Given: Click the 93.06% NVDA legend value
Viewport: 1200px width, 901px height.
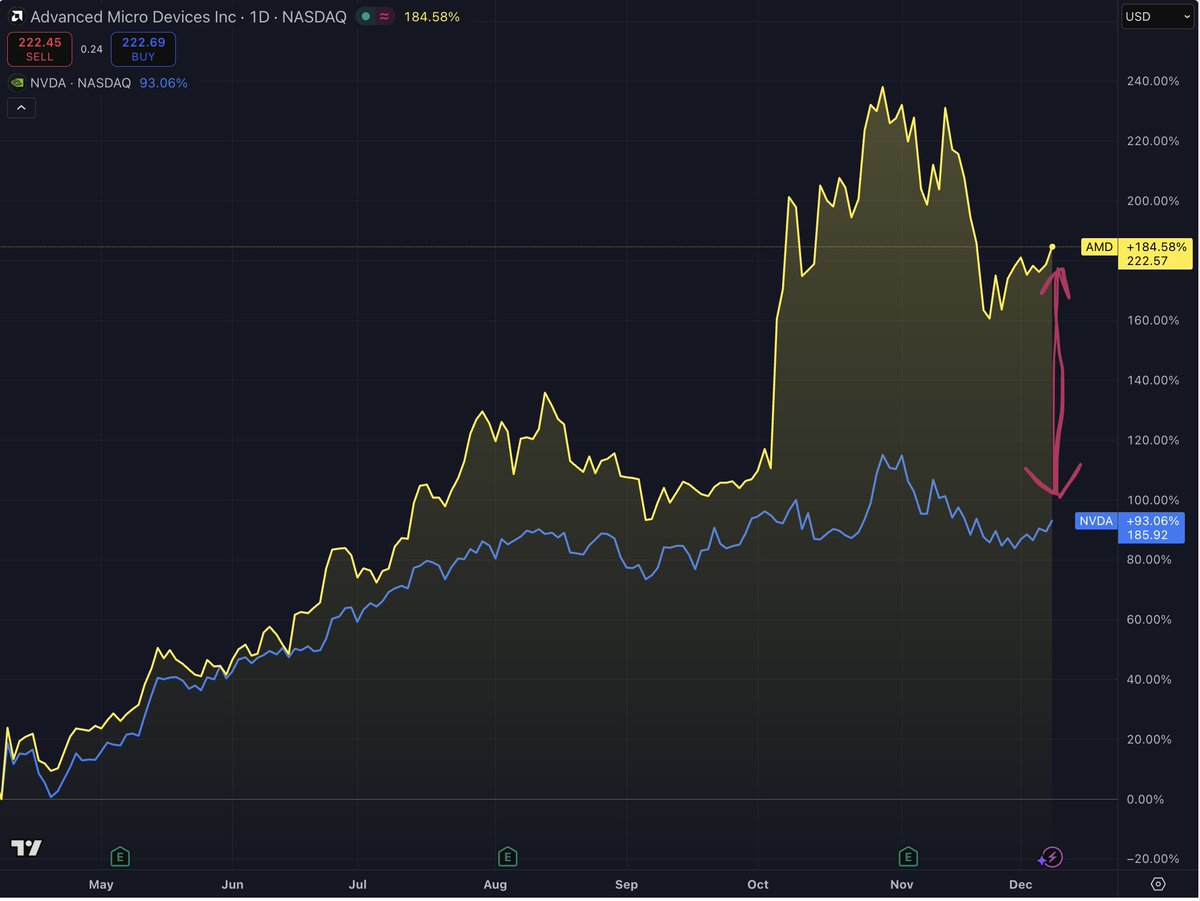Looking at the screenshot, I should tap(163, 83).
